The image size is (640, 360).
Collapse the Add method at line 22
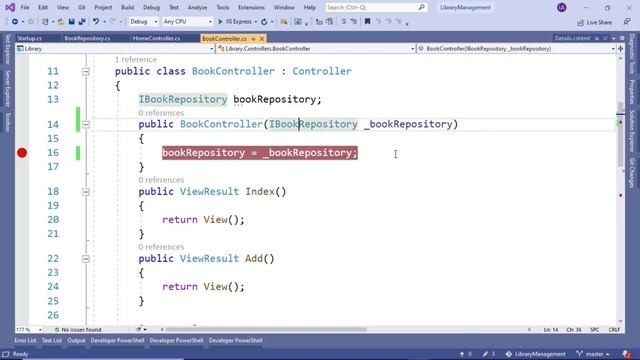coord(85,258)
